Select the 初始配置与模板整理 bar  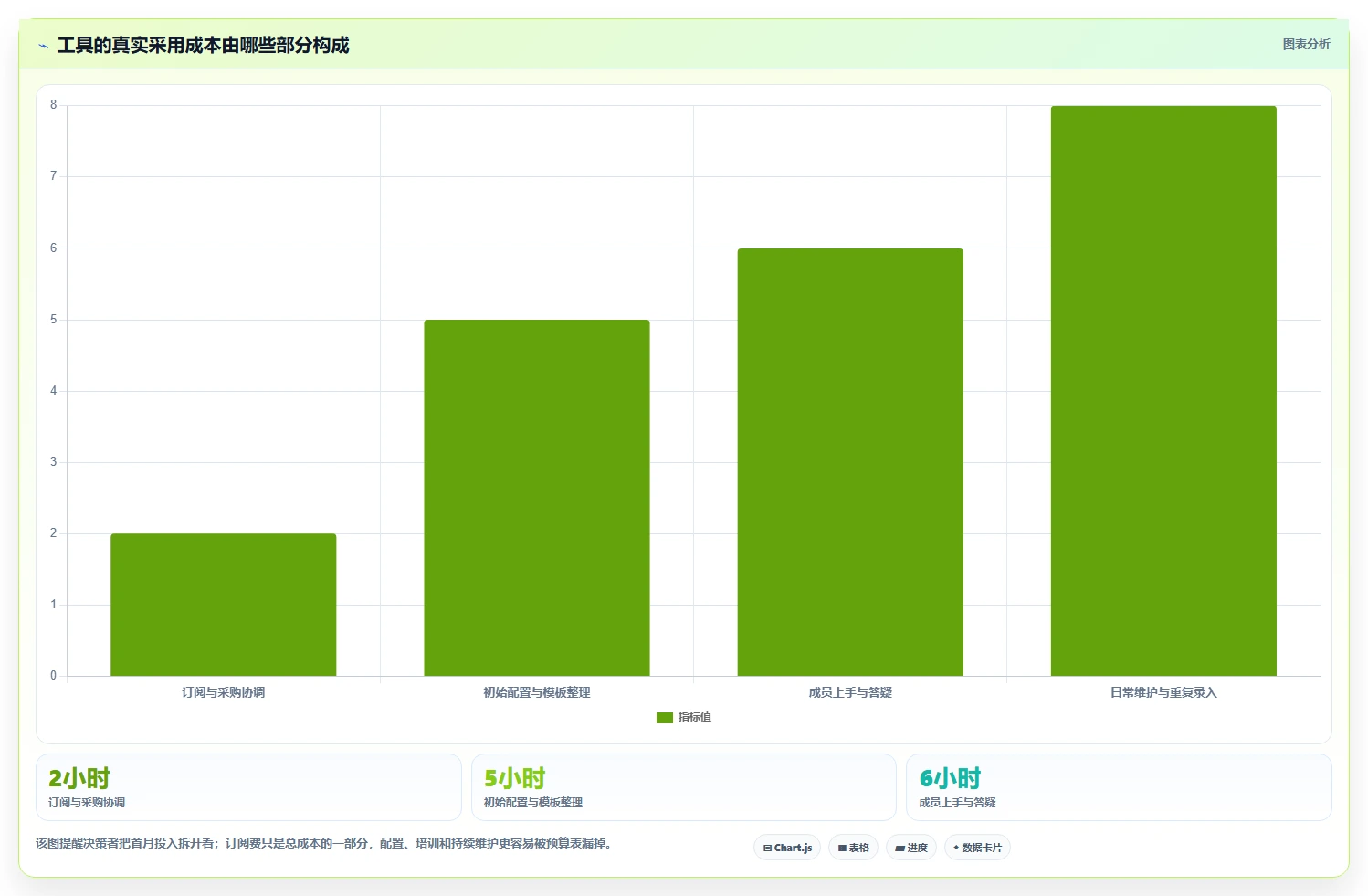click(x=537, y=498)
